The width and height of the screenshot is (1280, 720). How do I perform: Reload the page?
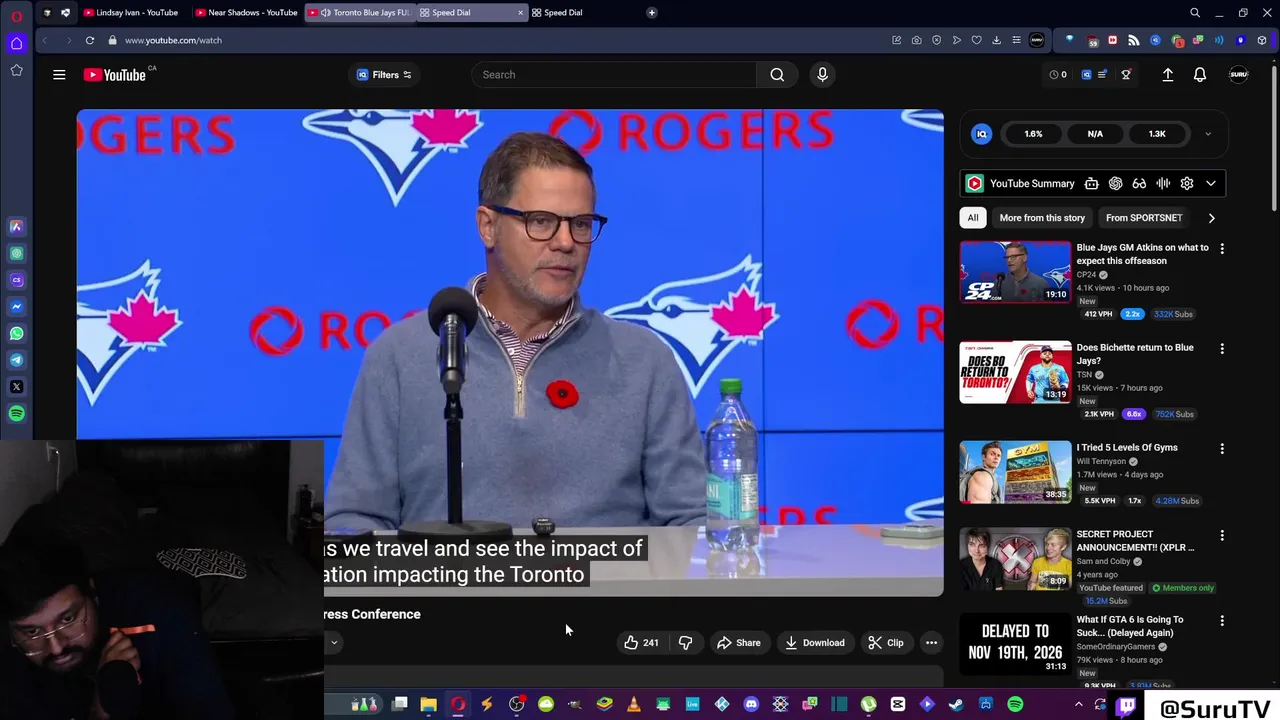coord(89,40)
